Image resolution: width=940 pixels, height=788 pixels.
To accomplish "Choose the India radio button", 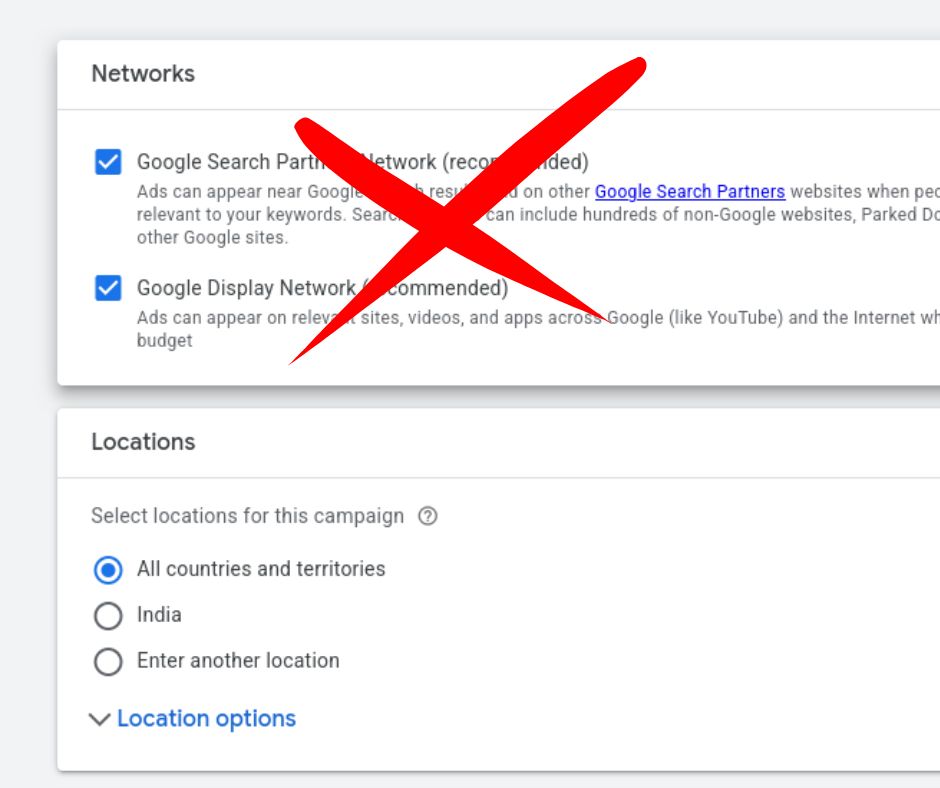I will (108, 616).
